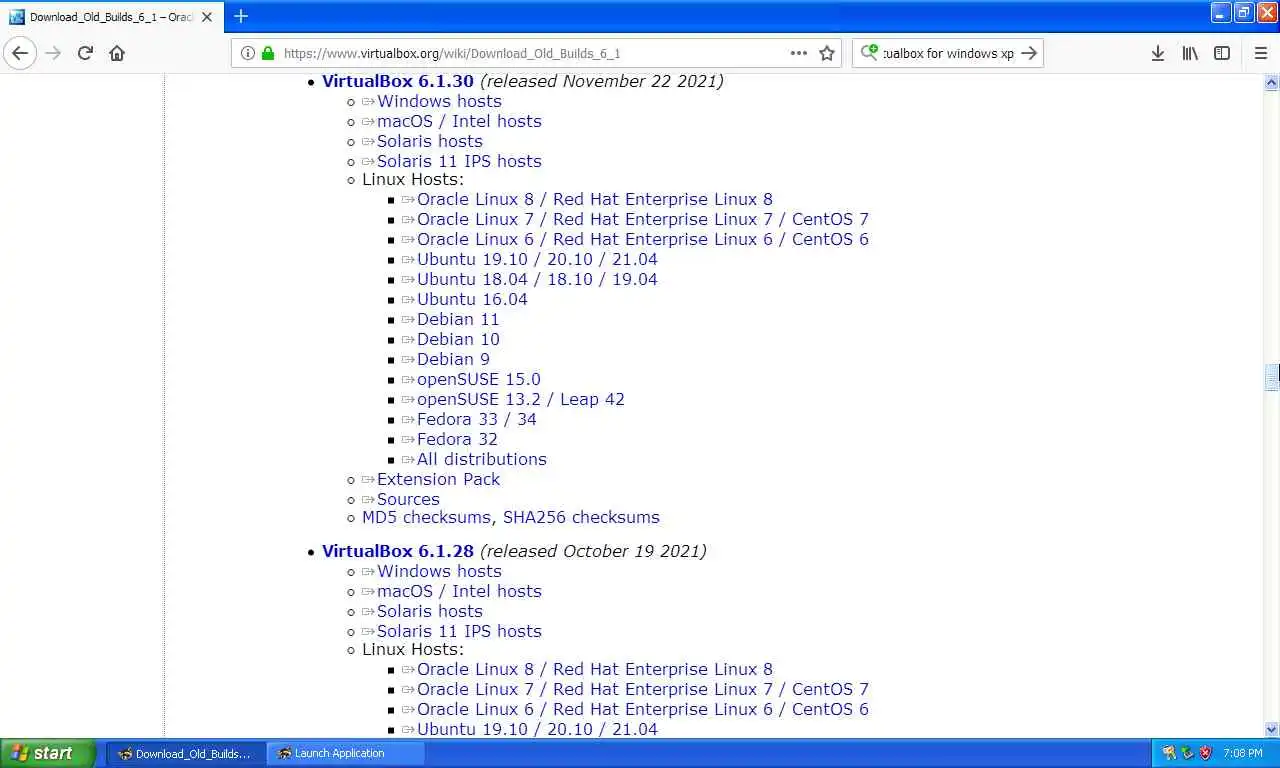Viewport: 1280px width, 768px height.
Task: Run search with the go arrow
Action: [x=1029, y=53]
